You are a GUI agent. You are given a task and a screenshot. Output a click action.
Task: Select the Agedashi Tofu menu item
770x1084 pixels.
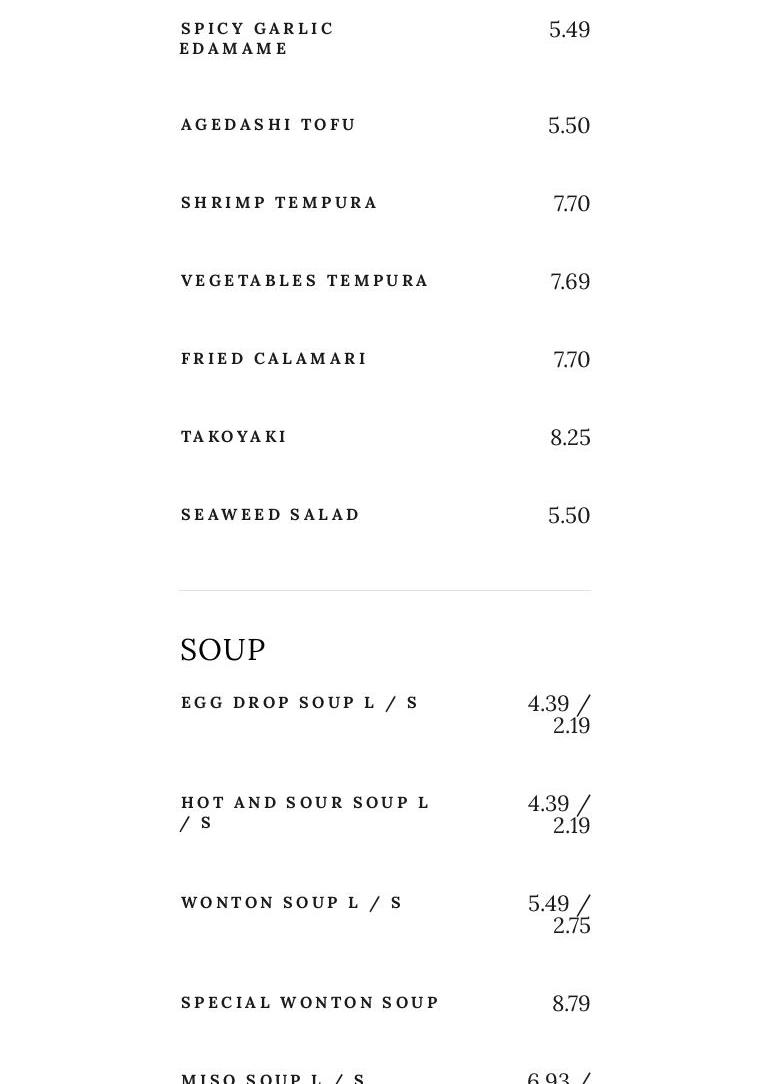[268, 125]
